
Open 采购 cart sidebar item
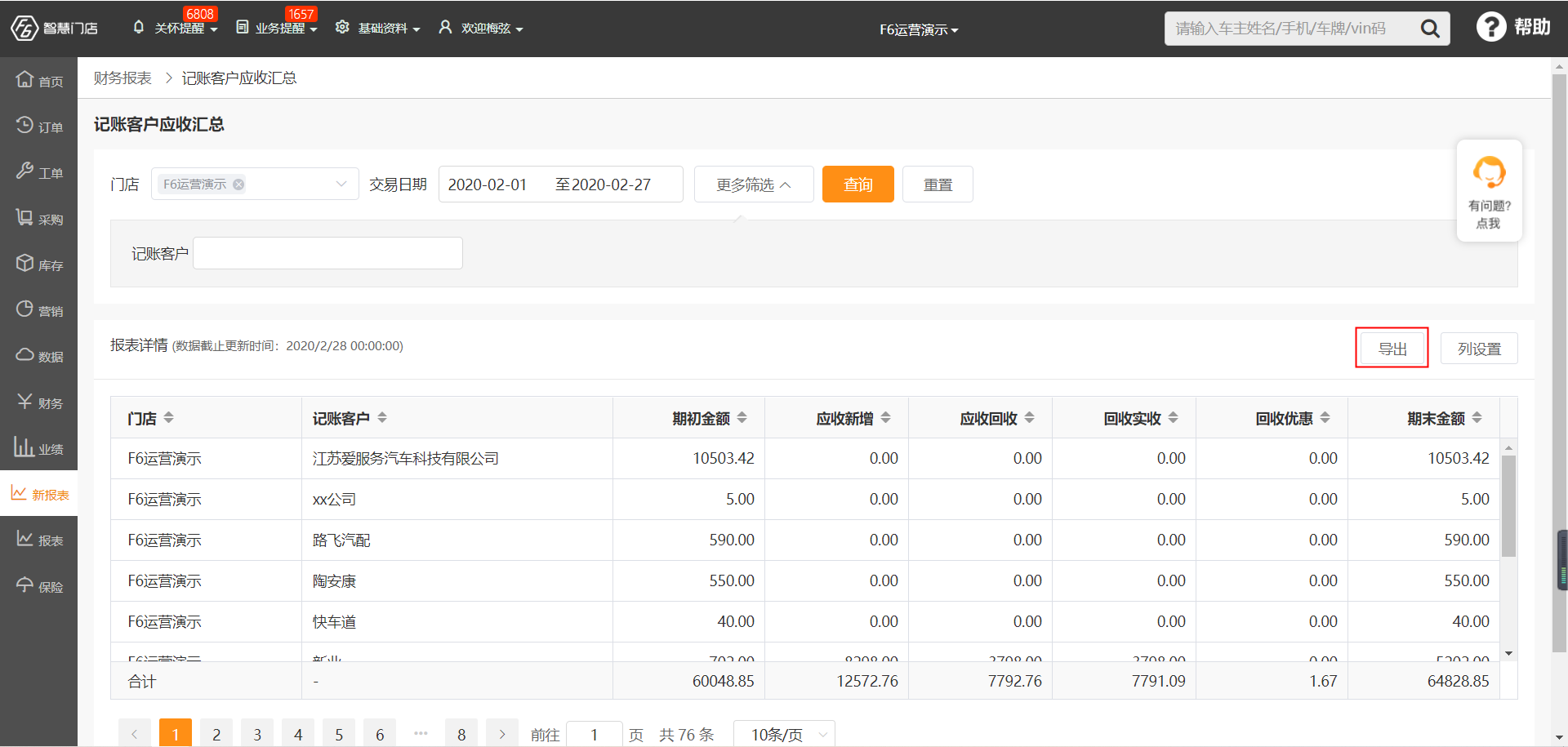pyautogui.click(x=38, y=218)
